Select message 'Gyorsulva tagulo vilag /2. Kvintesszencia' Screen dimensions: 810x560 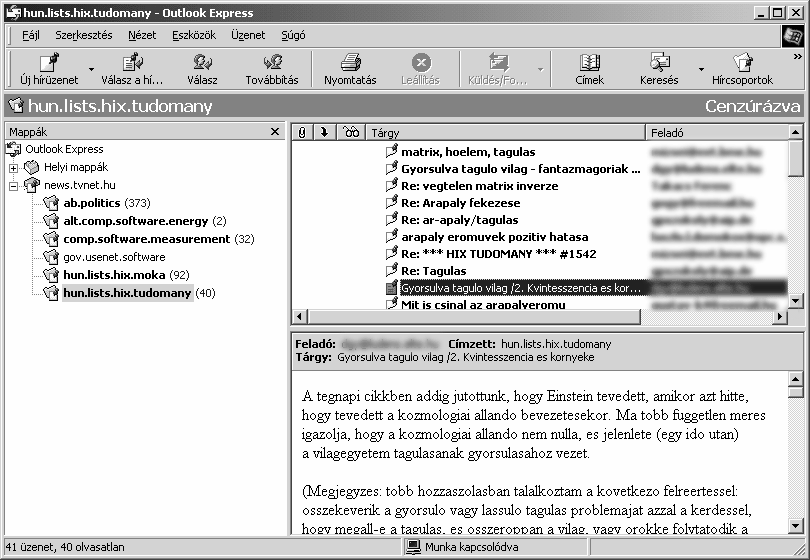click(x=521, y=288)
